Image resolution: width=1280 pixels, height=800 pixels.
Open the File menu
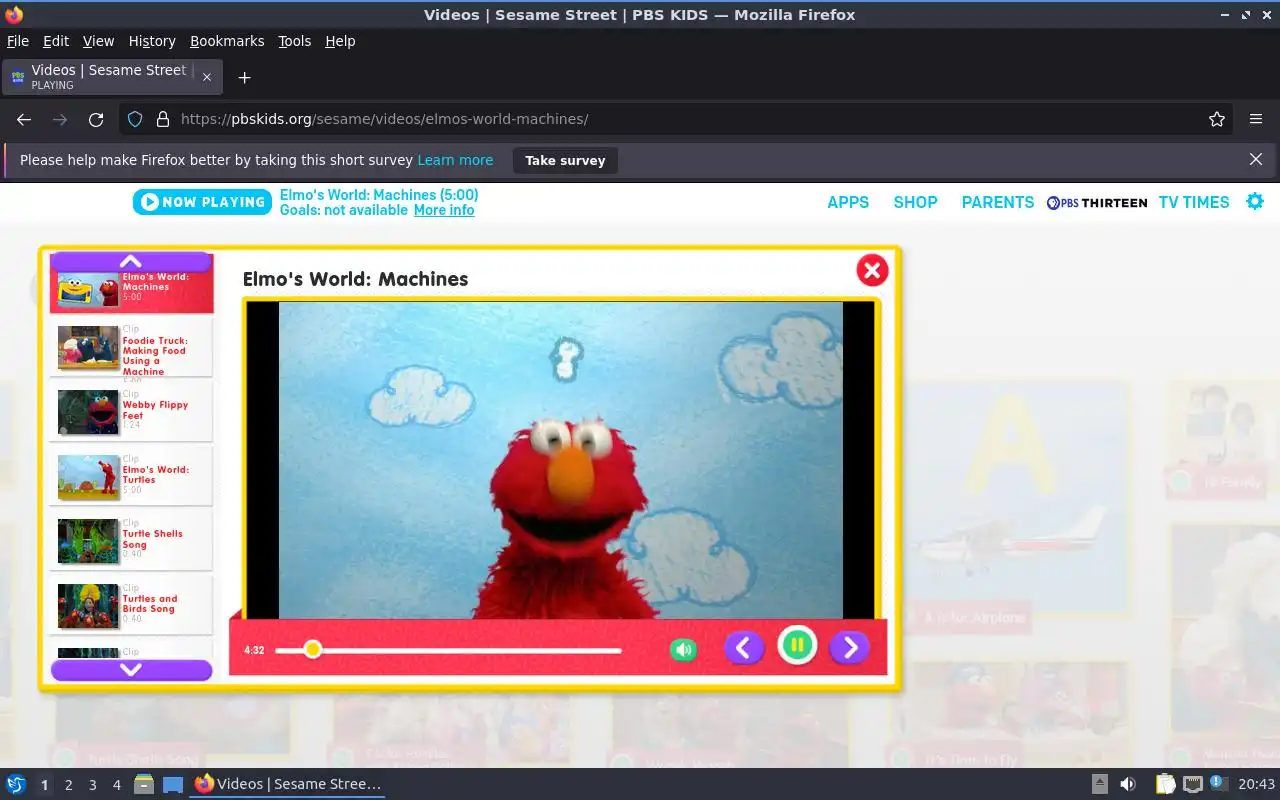pos(18,41)
